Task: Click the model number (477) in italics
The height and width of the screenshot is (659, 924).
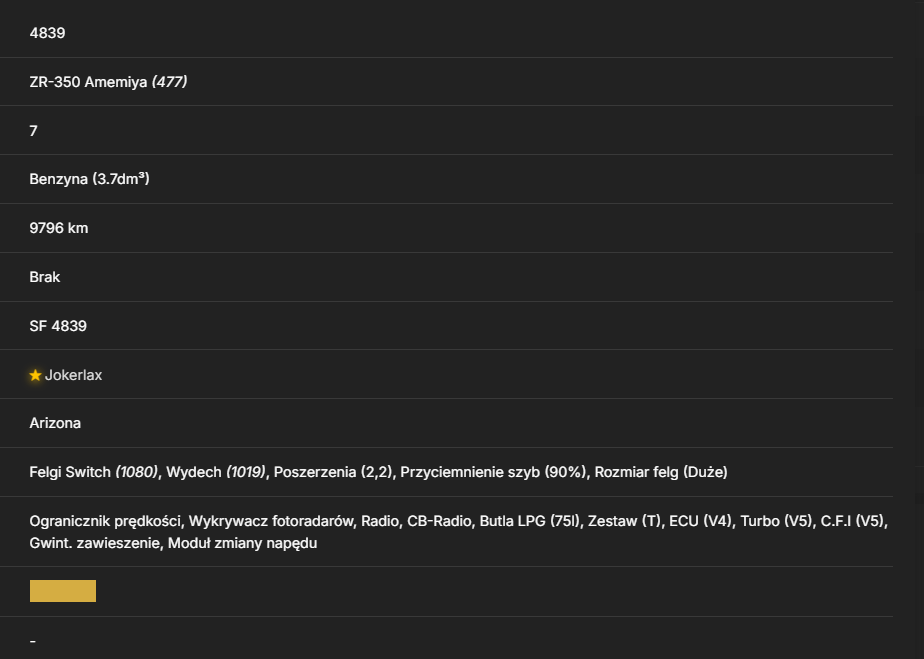Action: (170, 82)
